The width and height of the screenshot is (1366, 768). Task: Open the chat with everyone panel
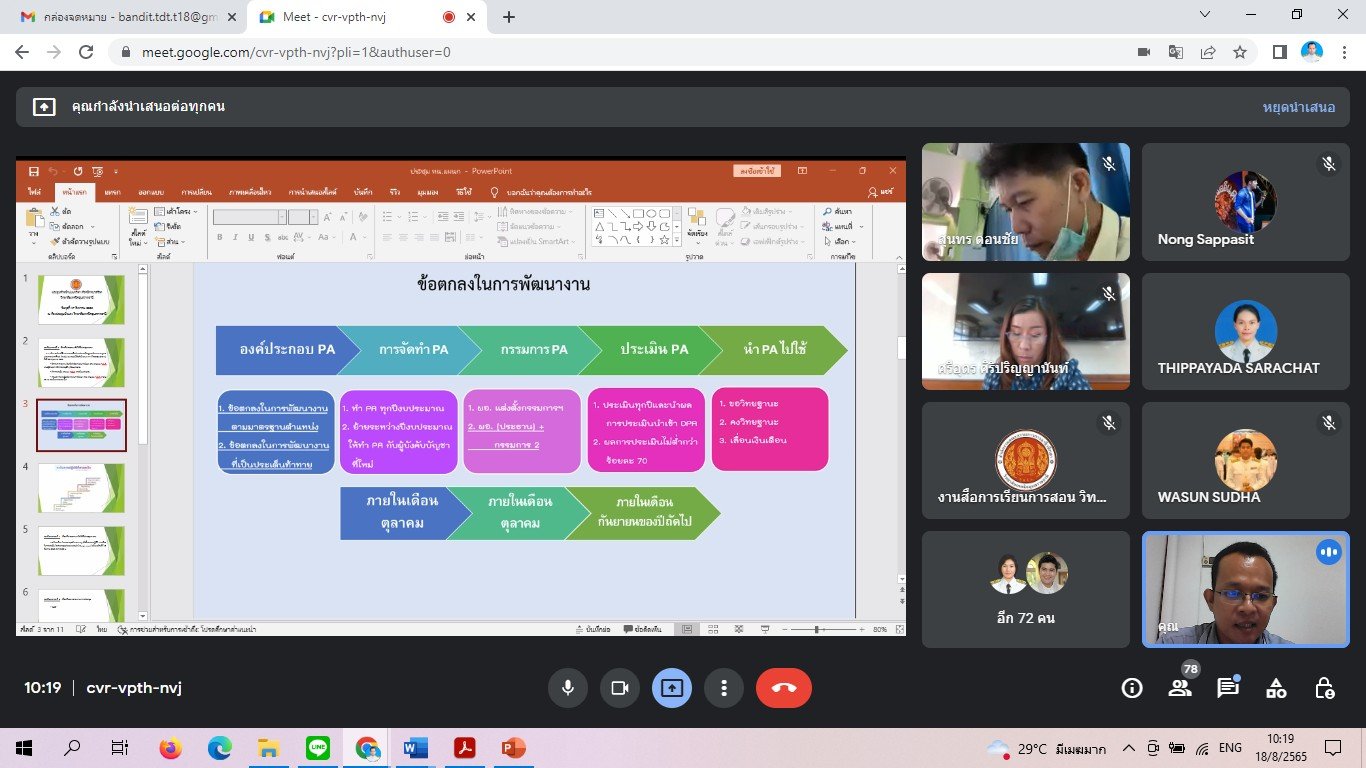tap(1227, 688)
